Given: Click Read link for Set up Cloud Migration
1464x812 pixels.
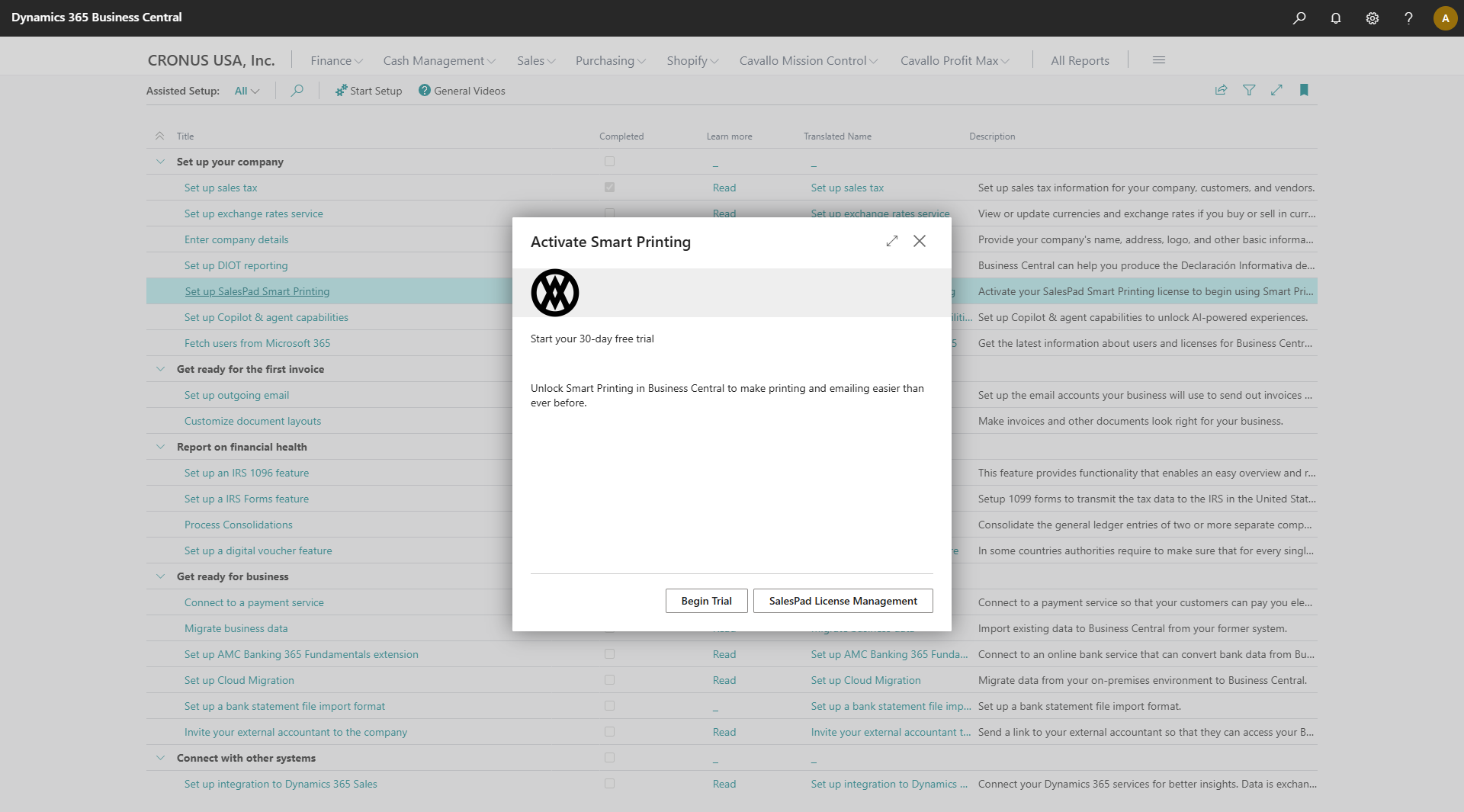Looking at the screenshot, I should tap(724, 680).
